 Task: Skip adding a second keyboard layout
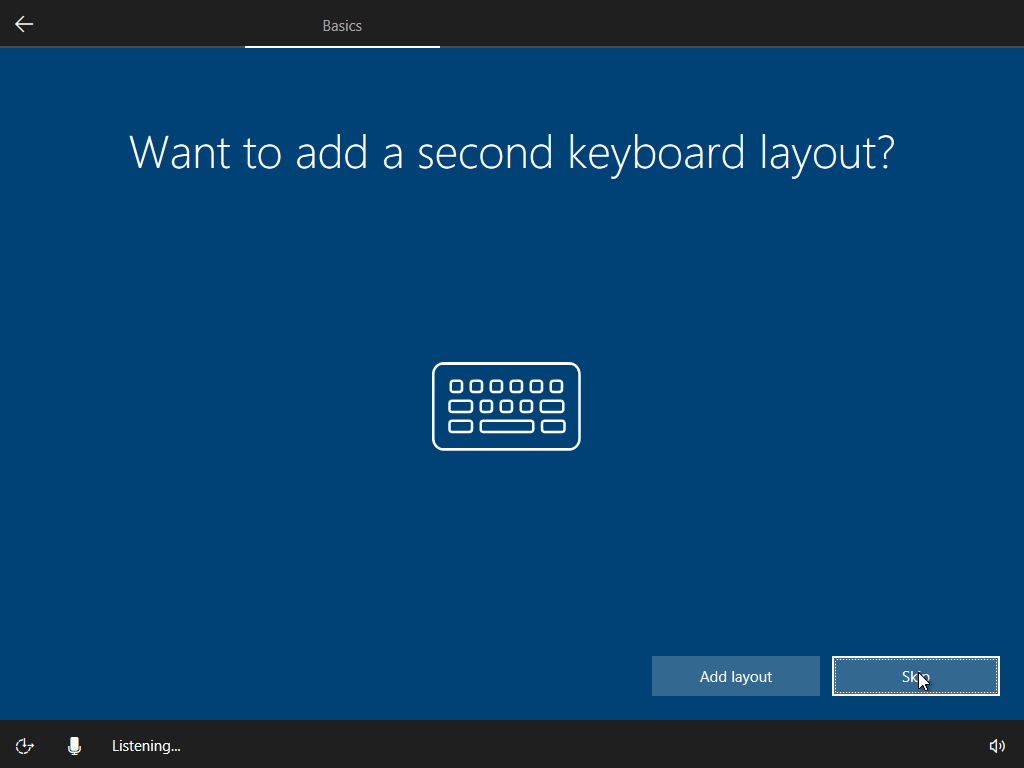coord(915,676)
